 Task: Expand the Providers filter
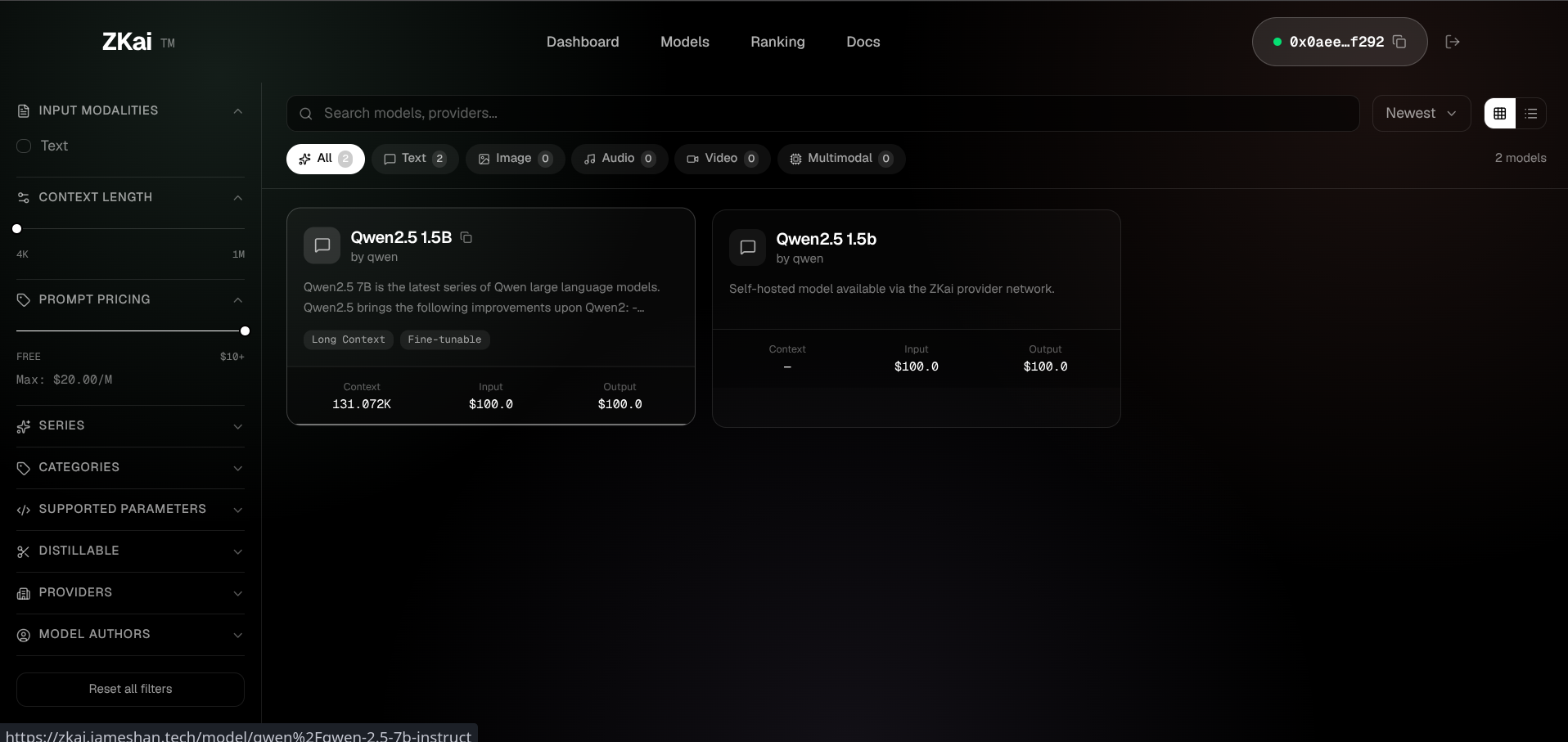click(238, 593)
